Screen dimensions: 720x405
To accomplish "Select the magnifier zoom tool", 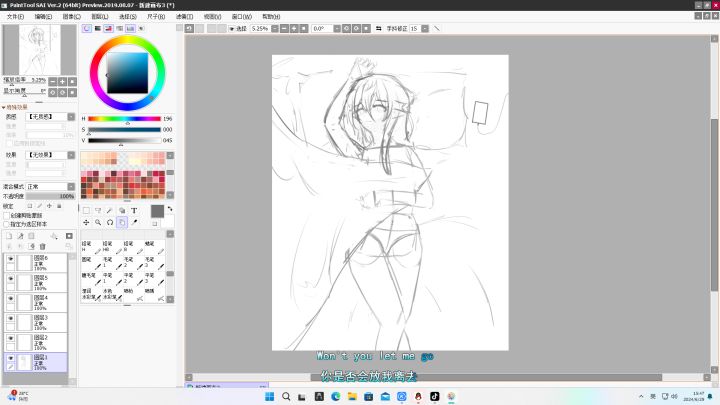I will point(98,222).
